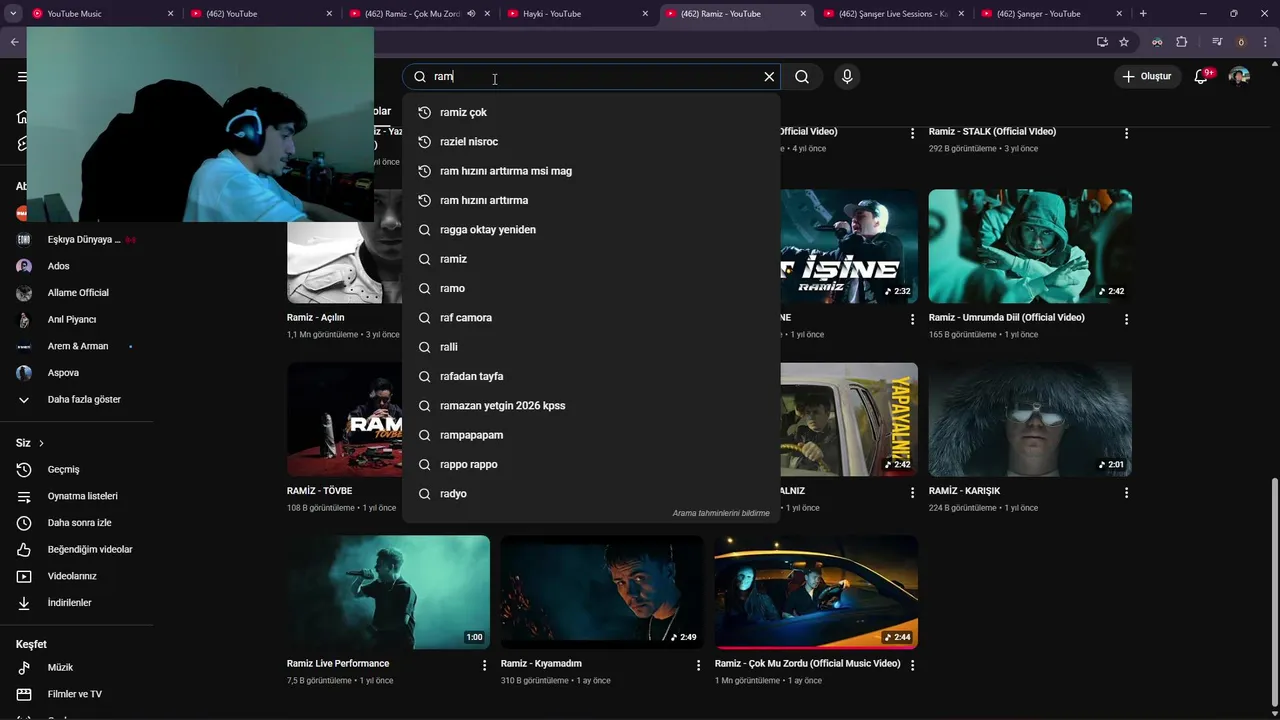The height and width of the screenshot is (720, 1280).
Task: Bookmark this page with star icon
Action: tap(1124, 42)
